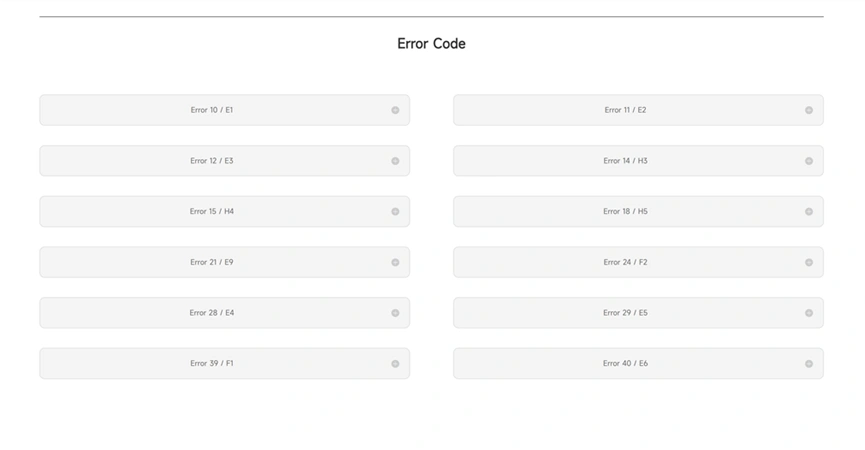Expand plus icon on Error 15 / H4
Image resolution: width=865 pixels, height=450 pixels.
tap(395, 212)
